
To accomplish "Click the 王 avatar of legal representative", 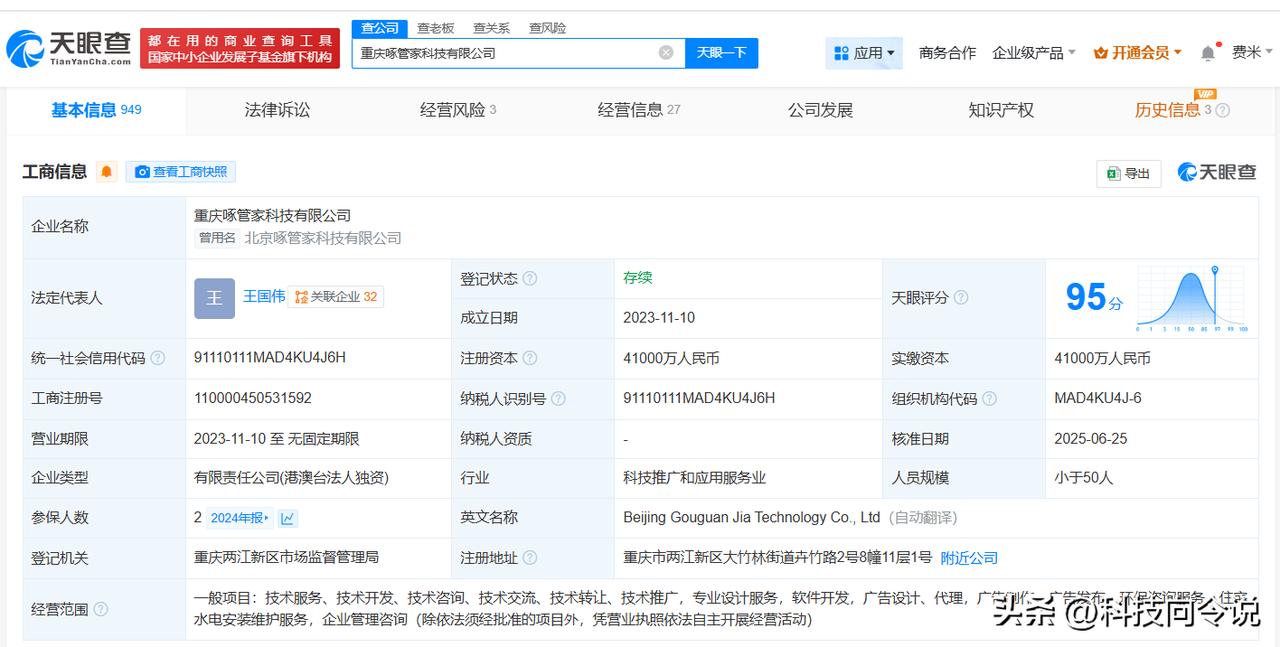I will [x=214, y=298].
